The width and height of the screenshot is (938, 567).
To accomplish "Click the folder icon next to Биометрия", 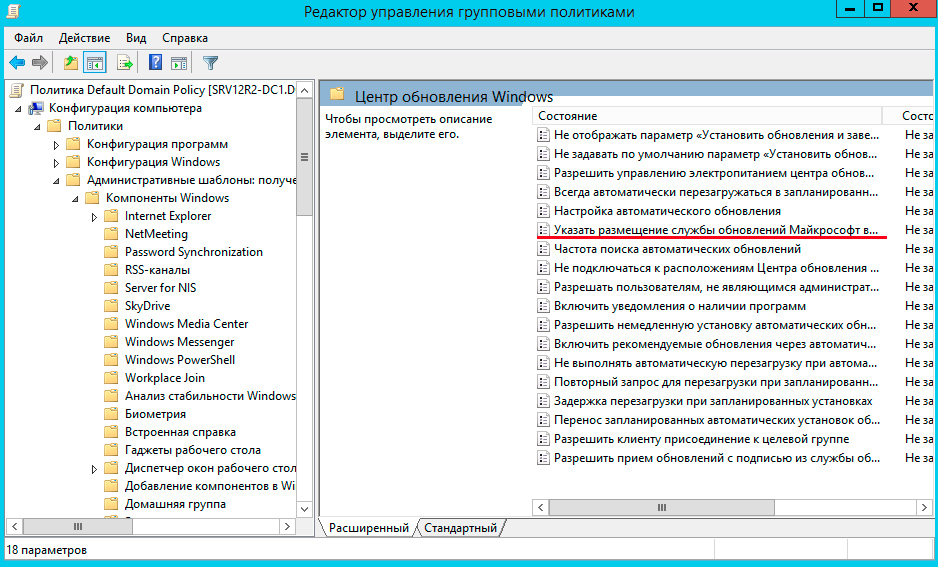I will tap(111, 414).
